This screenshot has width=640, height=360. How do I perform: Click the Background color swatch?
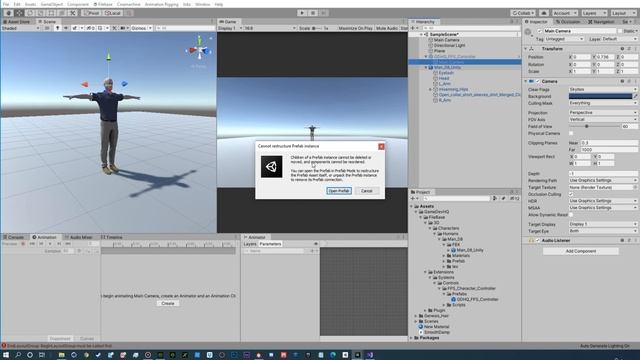[x=600, y=96]
